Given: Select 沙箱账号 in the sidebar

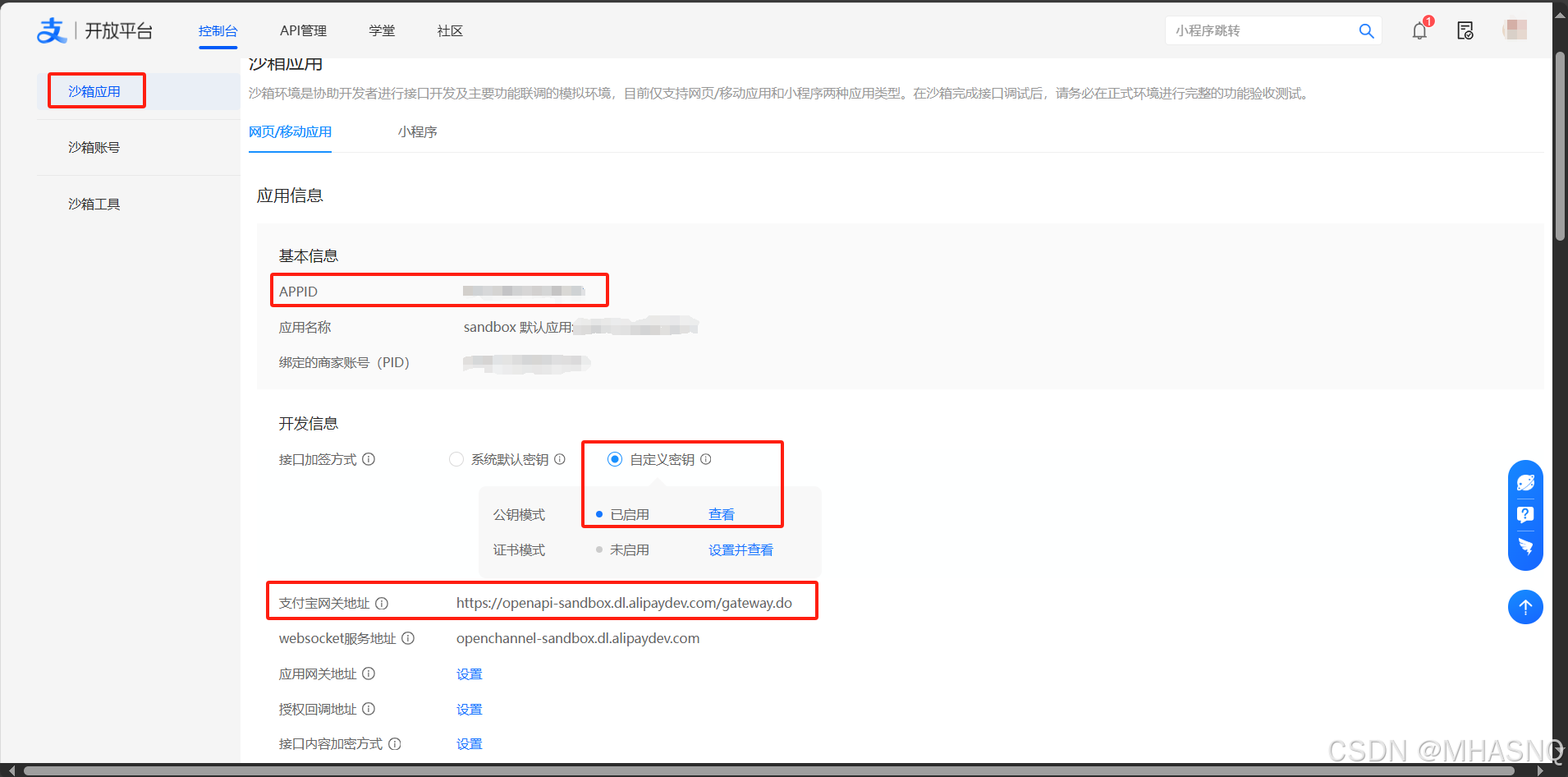Looking at the screenshot, I should tap(94, 147).
